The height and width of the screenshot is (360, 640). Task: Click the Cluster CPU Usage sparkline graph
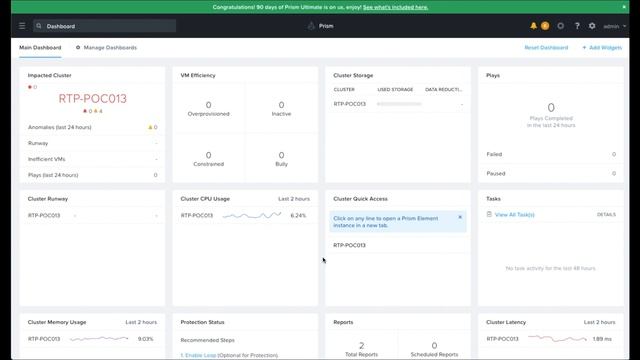[x=252, y=215]
